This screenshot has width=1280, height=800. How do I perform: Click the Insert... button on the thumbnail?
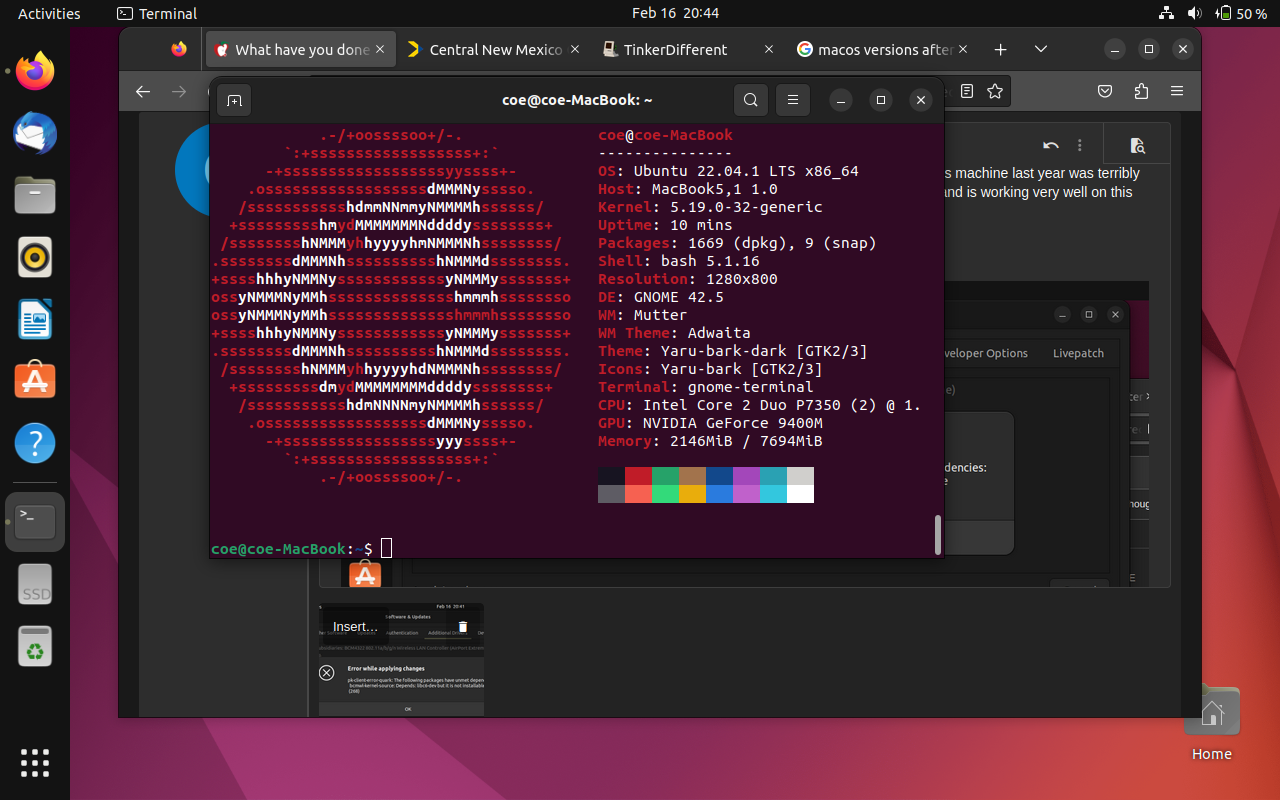355,627
